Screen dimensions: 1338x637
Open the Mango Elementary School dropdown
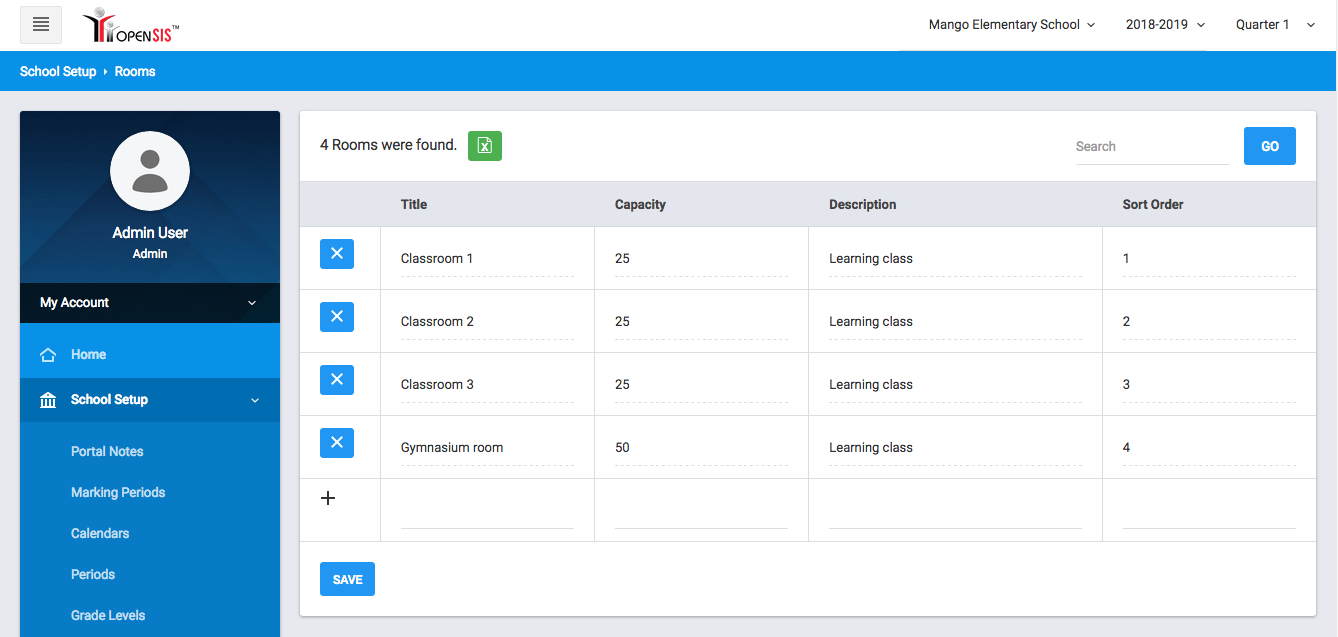[x=1011, y=25]
